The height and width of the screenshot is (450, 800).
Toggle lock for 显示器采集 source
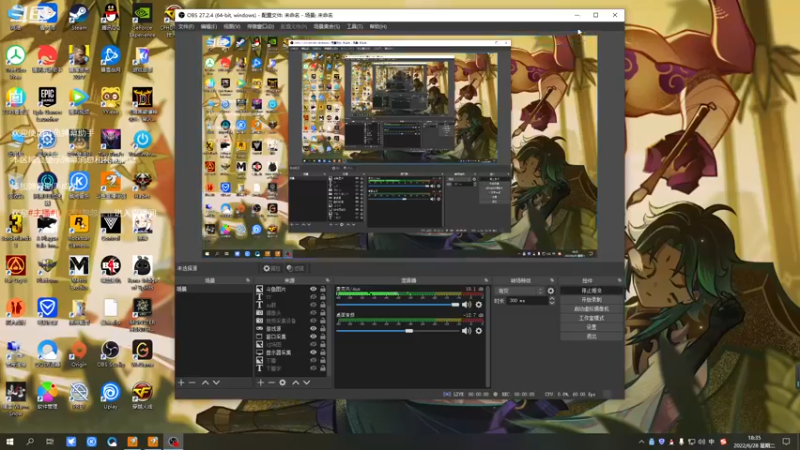[x=322, y=353]
